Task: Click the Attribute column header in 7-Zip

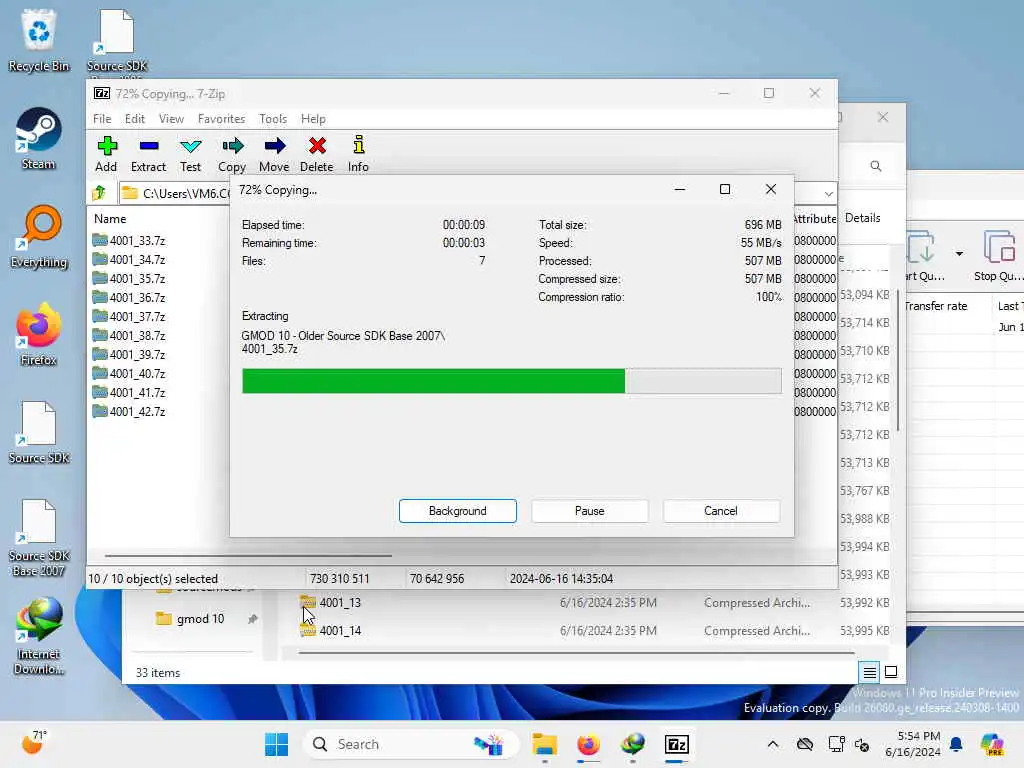Action: coord(814,219)
